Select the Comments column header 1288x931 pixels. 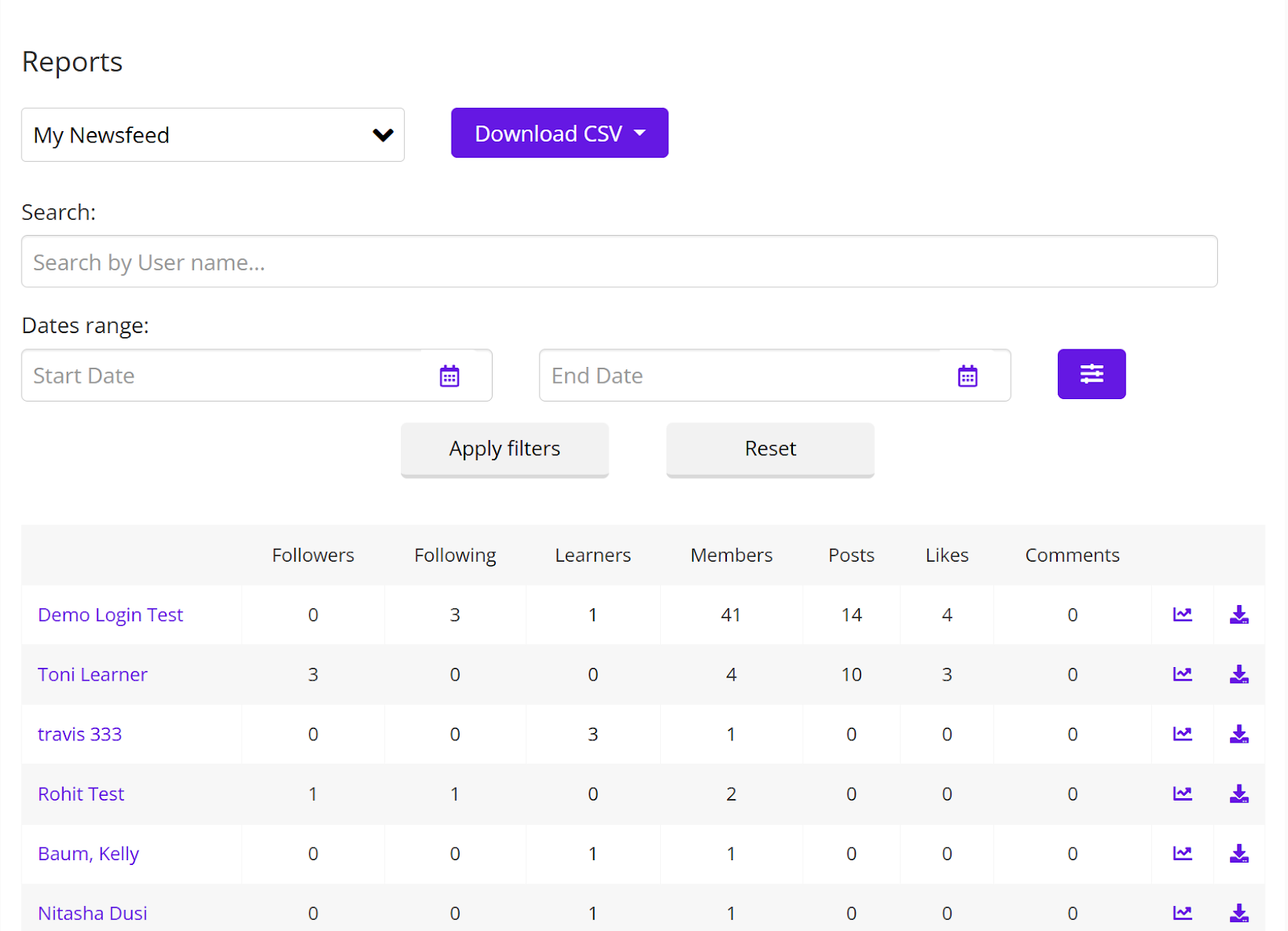coord(1072,555)
